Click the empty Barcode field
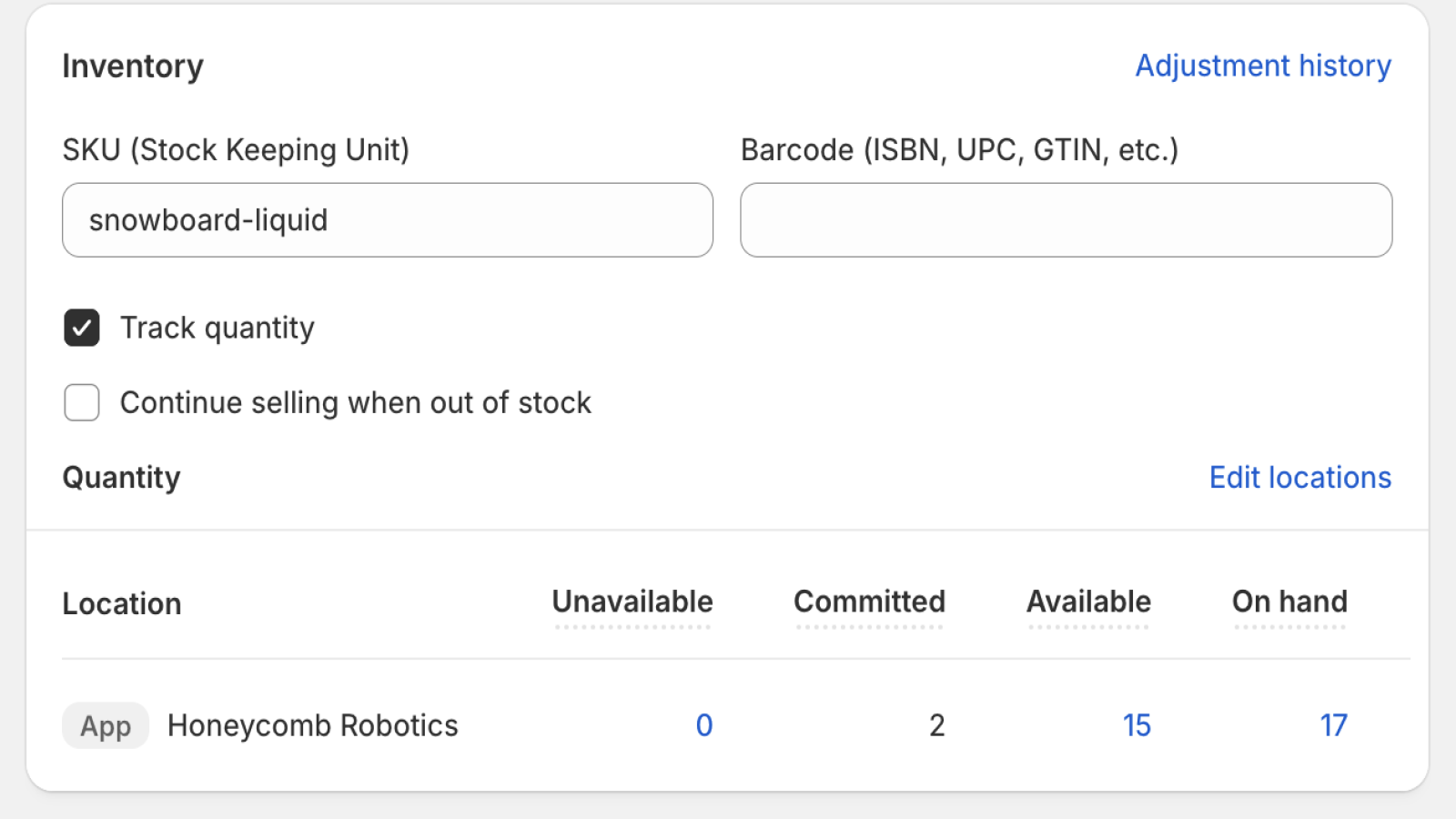This screenshot has width=1456, height=819. coord(1065,219)
